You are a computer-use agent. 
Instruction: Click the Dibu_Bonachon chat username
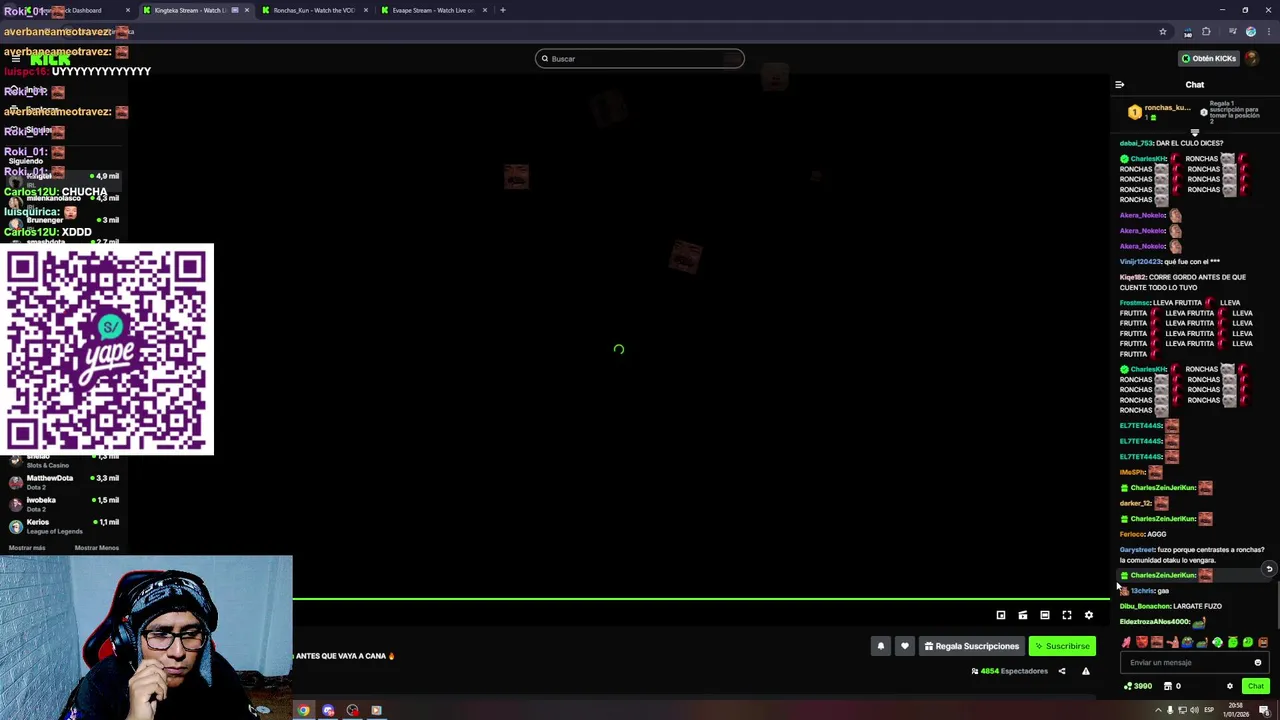1145,606
